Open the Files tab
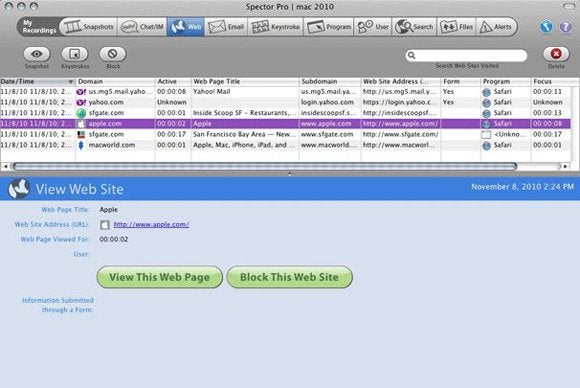 pyautogui.click(x=456, y=27)
